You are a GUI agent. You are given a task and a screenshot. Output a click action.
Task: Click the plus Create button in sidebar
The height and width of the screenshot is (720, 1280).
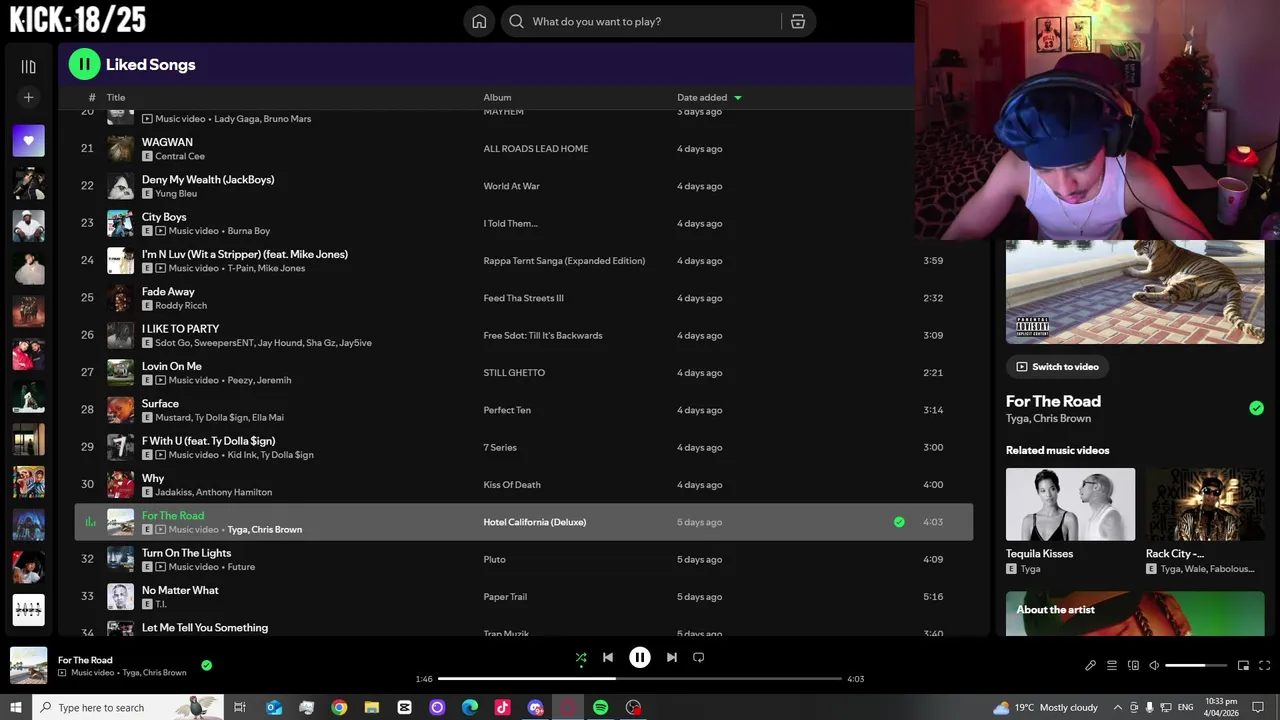pos(28,97)
